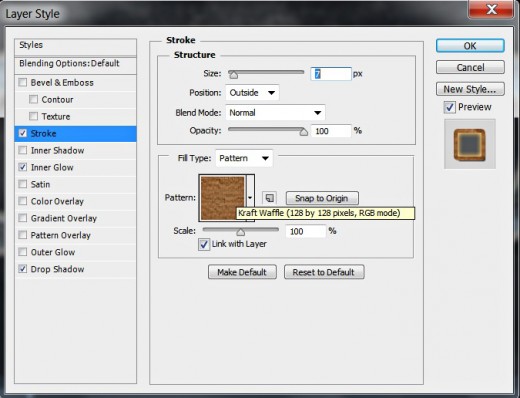Close the Layer Style dialog

(x=491, y=9)
